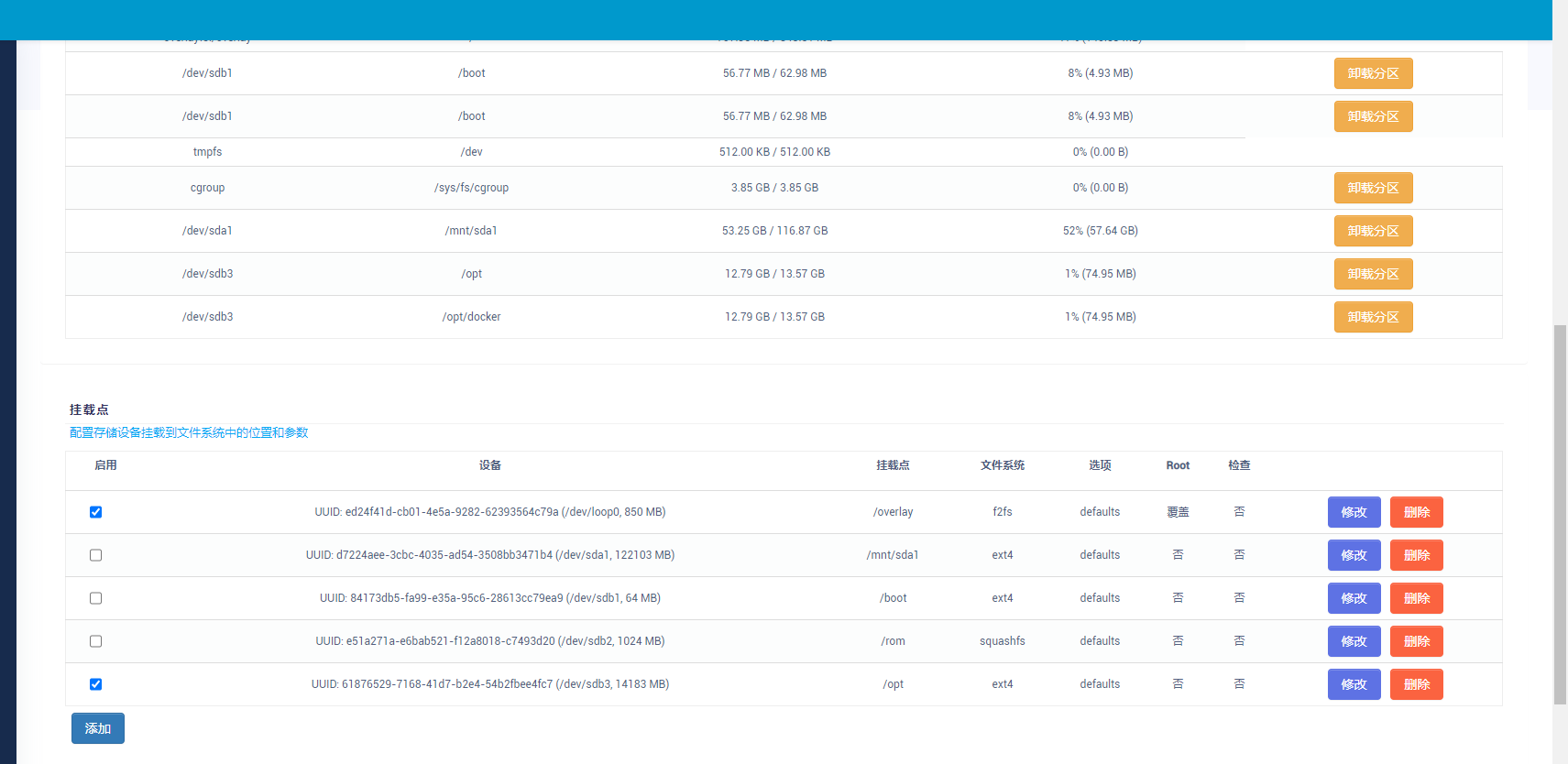Enable the /mnt/sda1 mount point checkbox
The height and width of the screenshot is (764, 1568).
pos(95,555)
